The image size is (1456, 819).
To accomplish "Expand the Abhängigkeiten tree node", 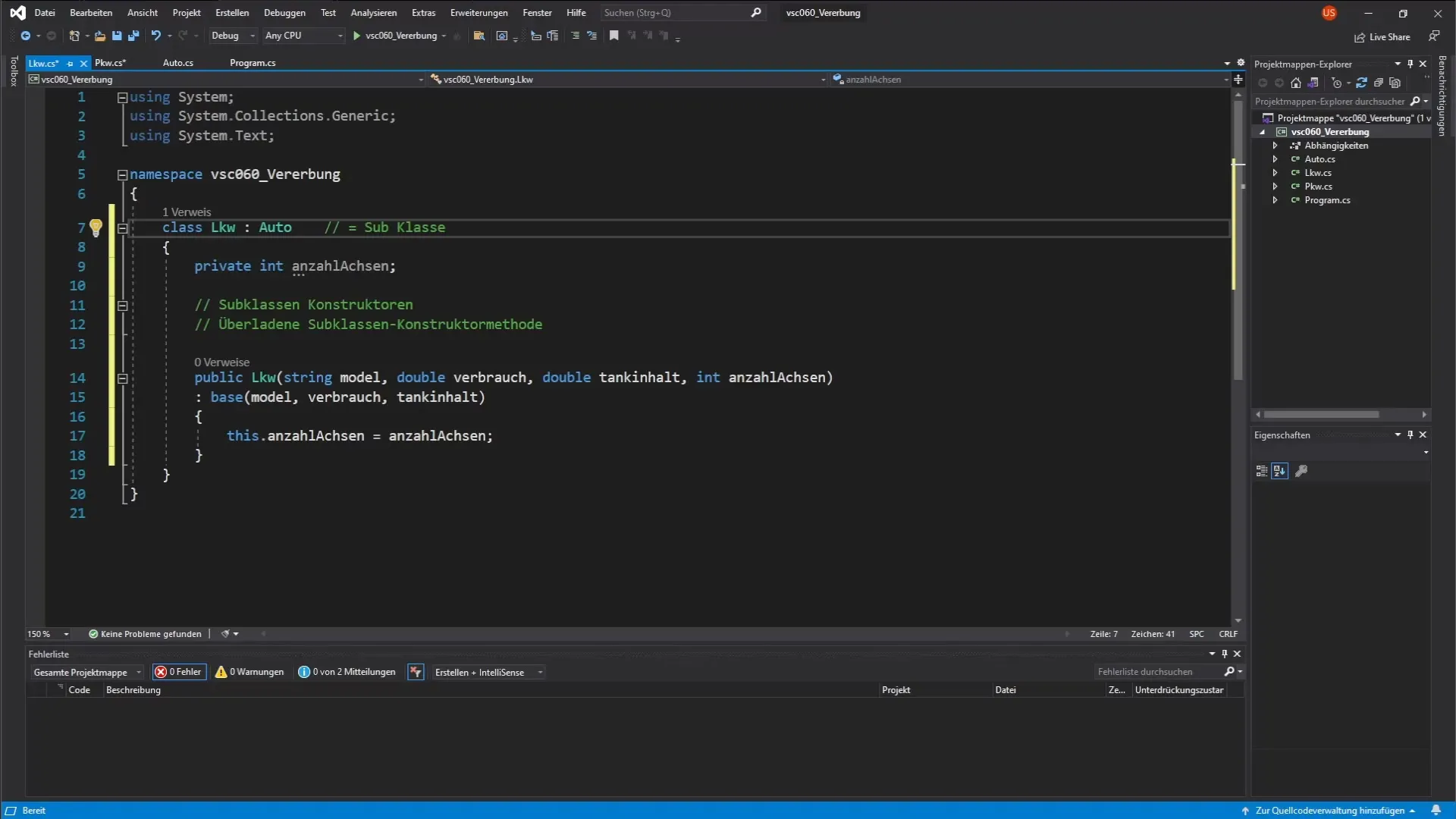I will pyautogui.click(x=1276, y=146).
